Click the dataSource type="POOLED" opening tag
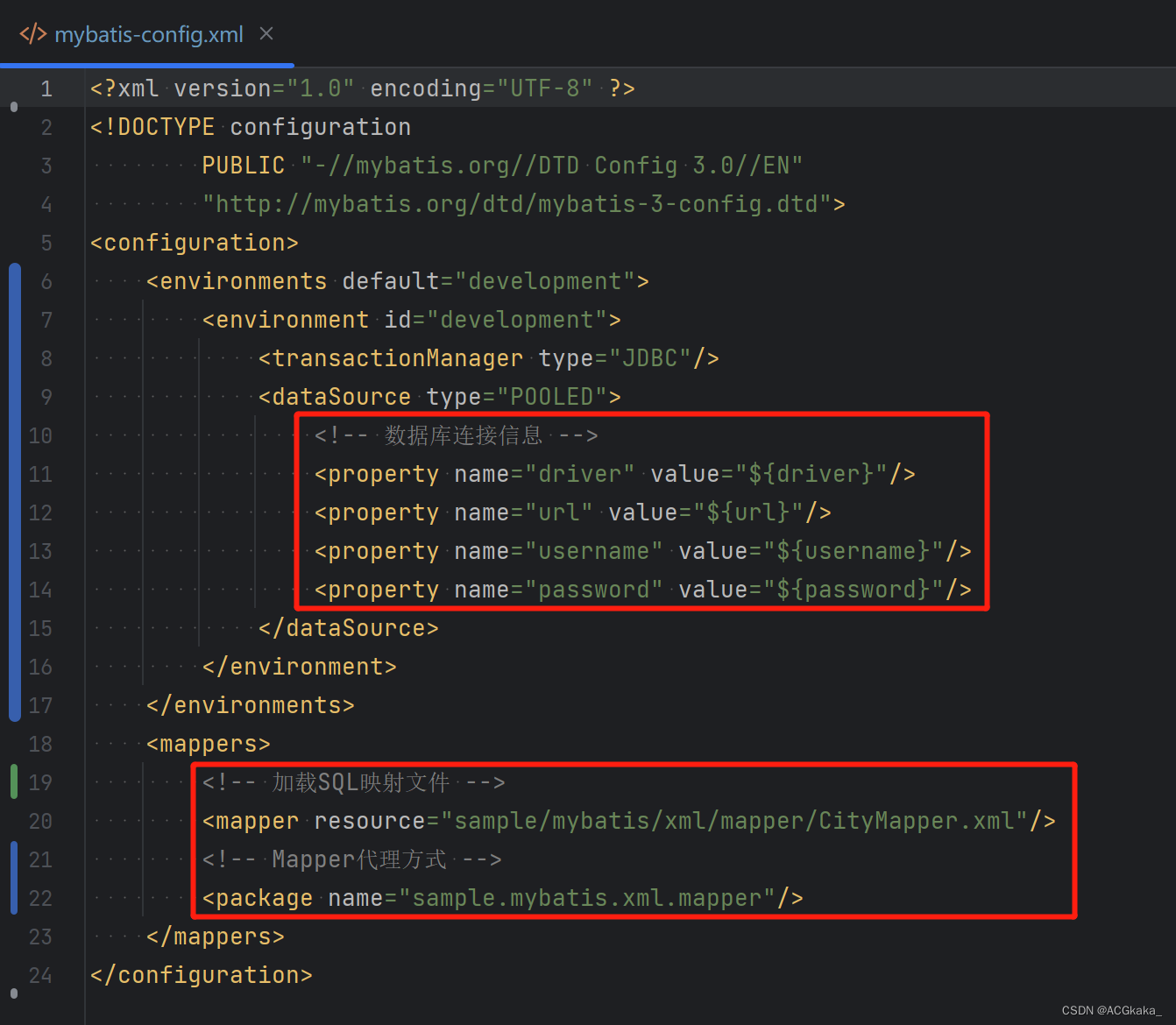Viewport: 1176px width, 1025px height. pos(440,397)
